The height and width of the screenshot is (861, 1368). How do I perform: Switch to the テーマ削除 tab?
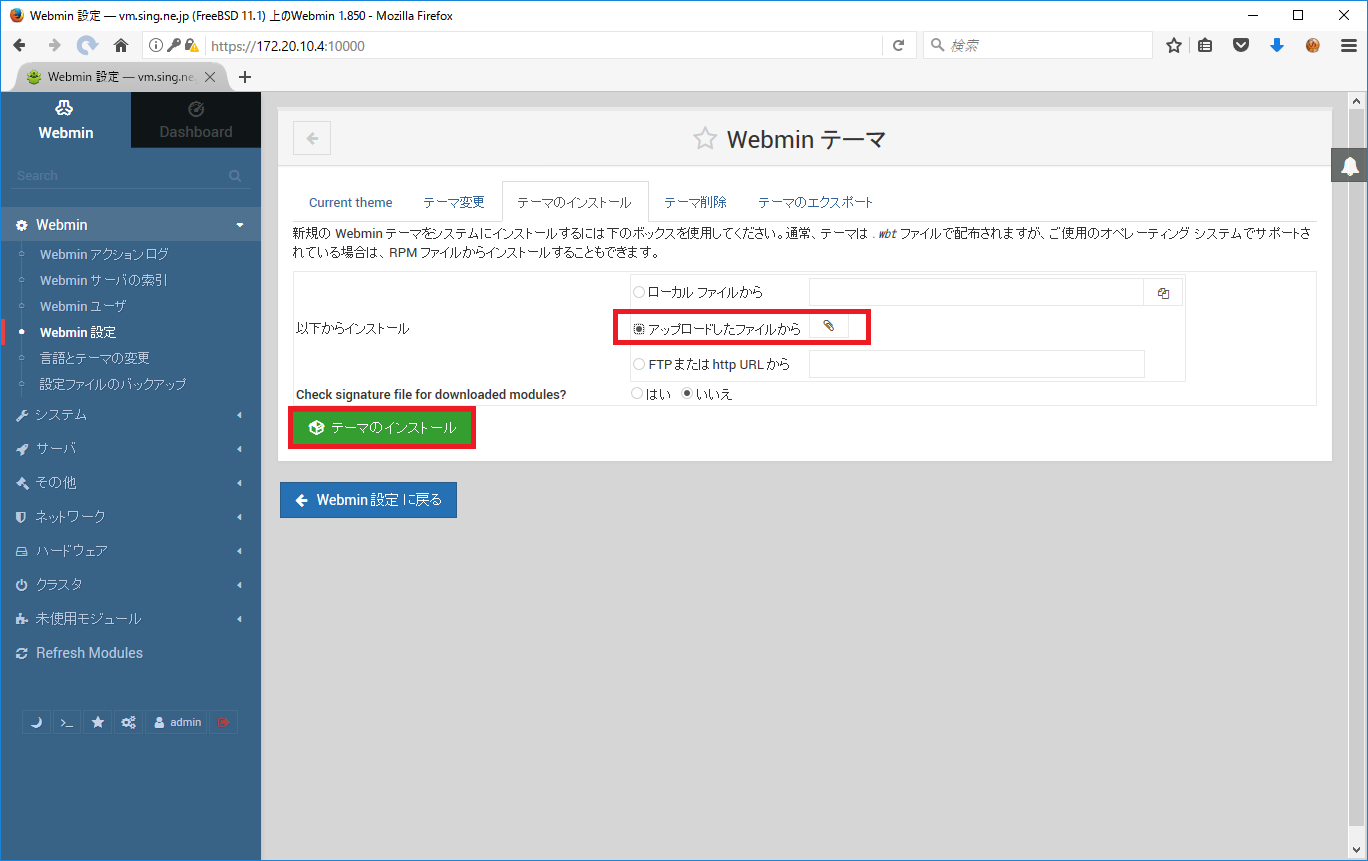[x=695, y=202]
